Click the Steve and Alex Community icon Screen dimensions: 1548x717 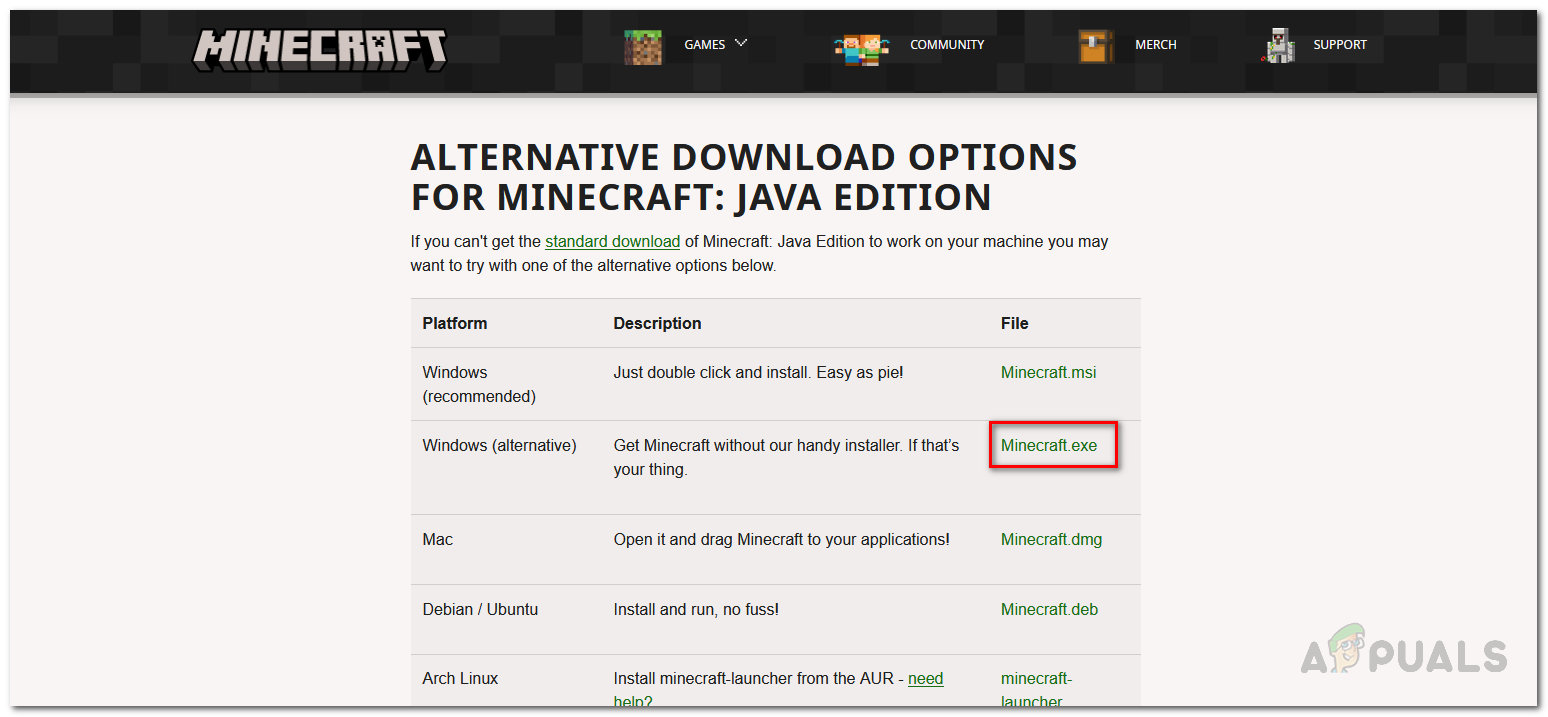[862, 47]
